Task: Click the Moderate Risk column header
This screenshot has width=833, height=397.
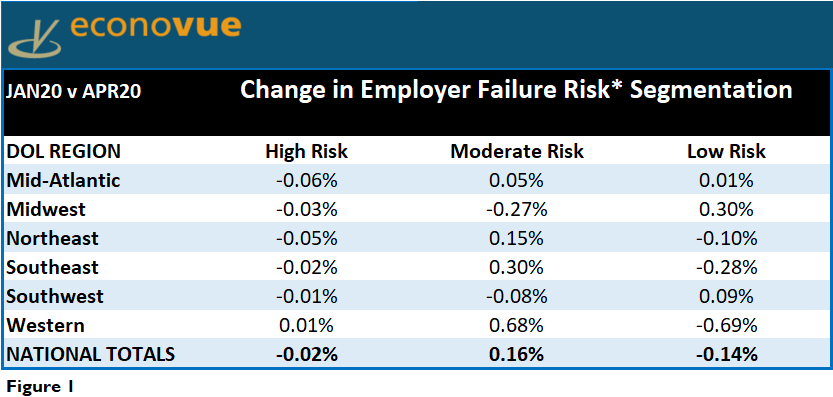Action: pyautogui.click(x=517, y=151)
